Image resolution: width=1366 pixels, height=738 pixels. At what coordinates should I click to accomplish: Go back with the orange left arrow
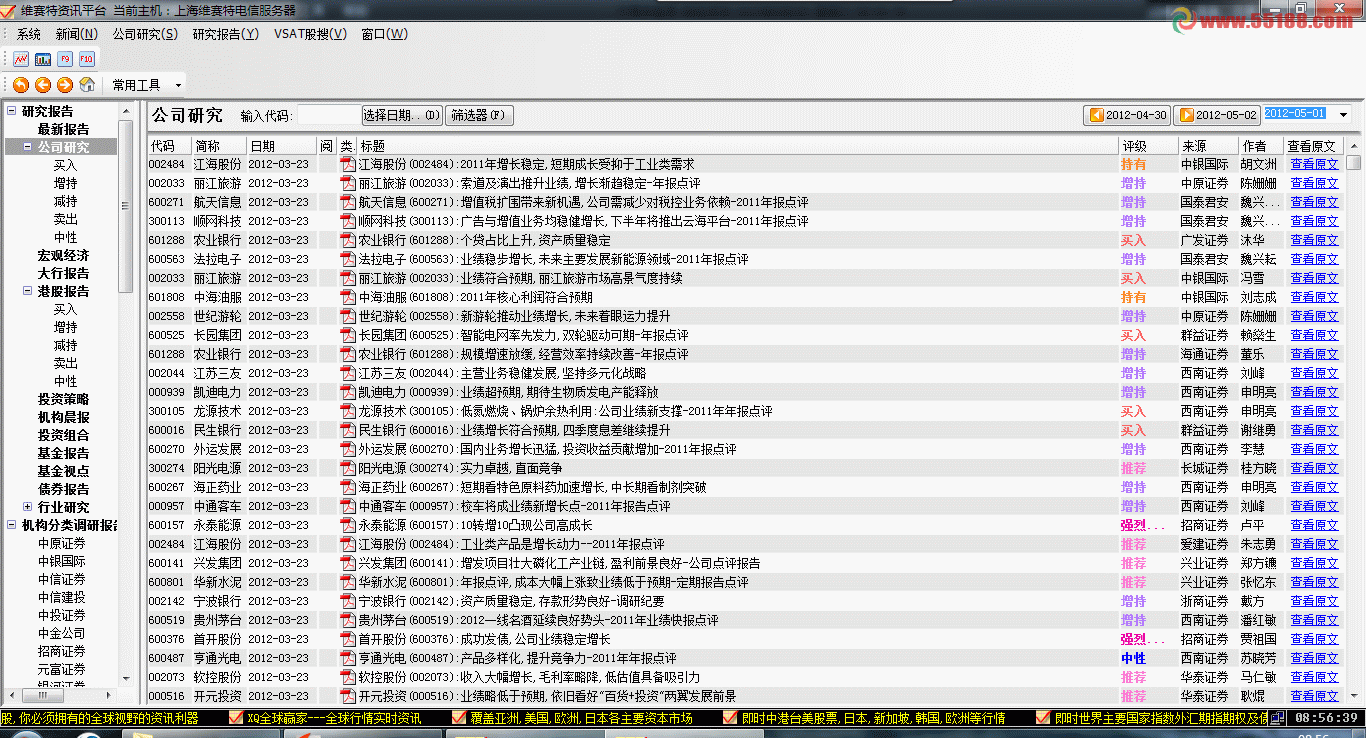(43, 85)
